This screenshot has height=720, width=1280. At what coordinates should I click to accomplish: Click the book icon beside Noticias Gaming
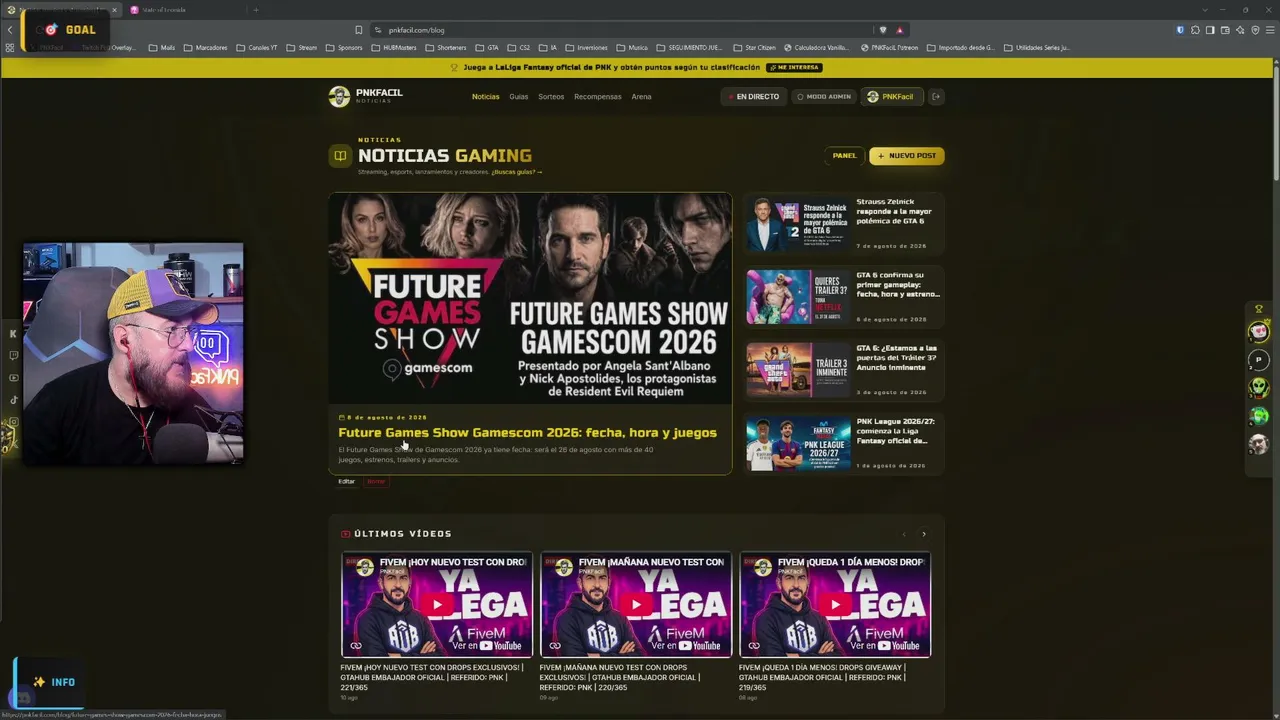click(x=340, y=156)
